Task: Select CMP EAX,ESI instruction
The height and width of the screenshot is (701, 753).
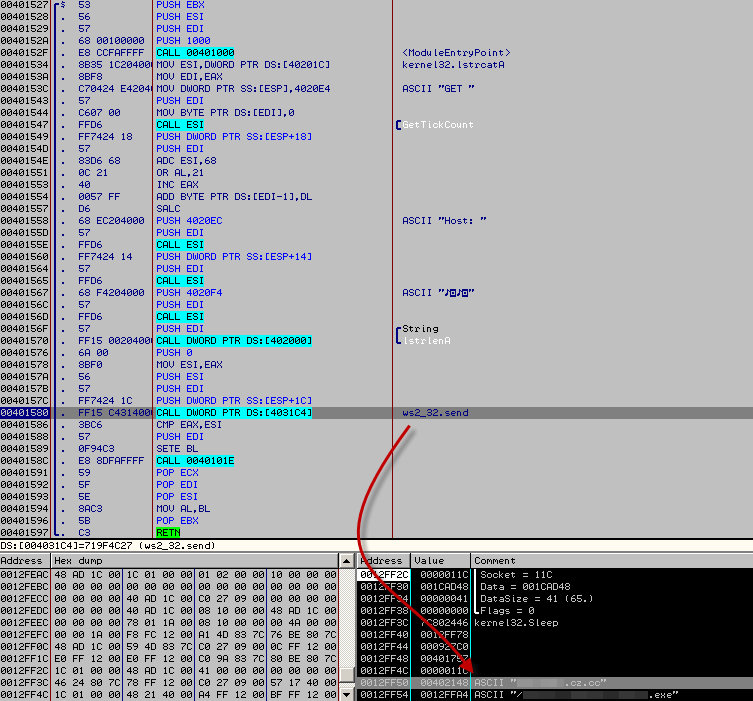Action: point(189,425)
